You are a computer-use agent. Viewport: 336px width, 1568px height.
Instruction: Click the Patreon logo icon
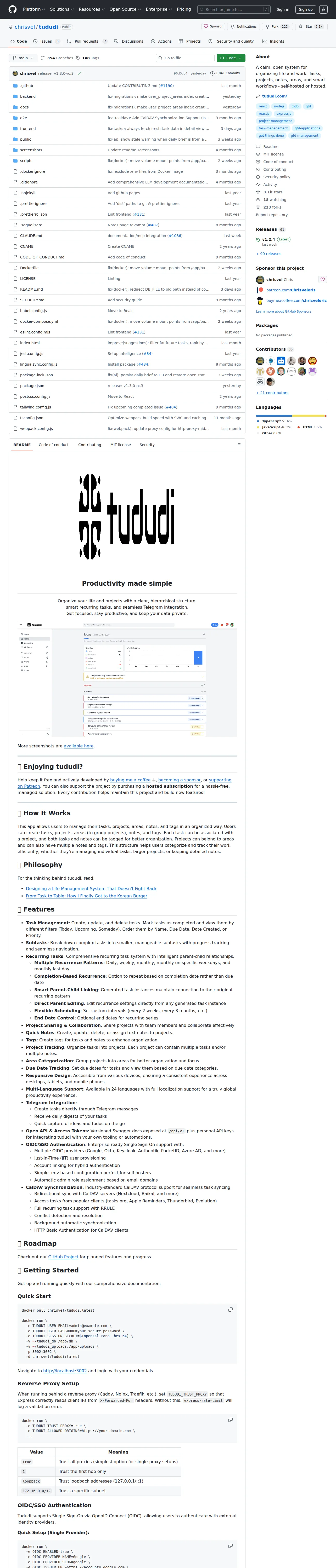[260, 290]
